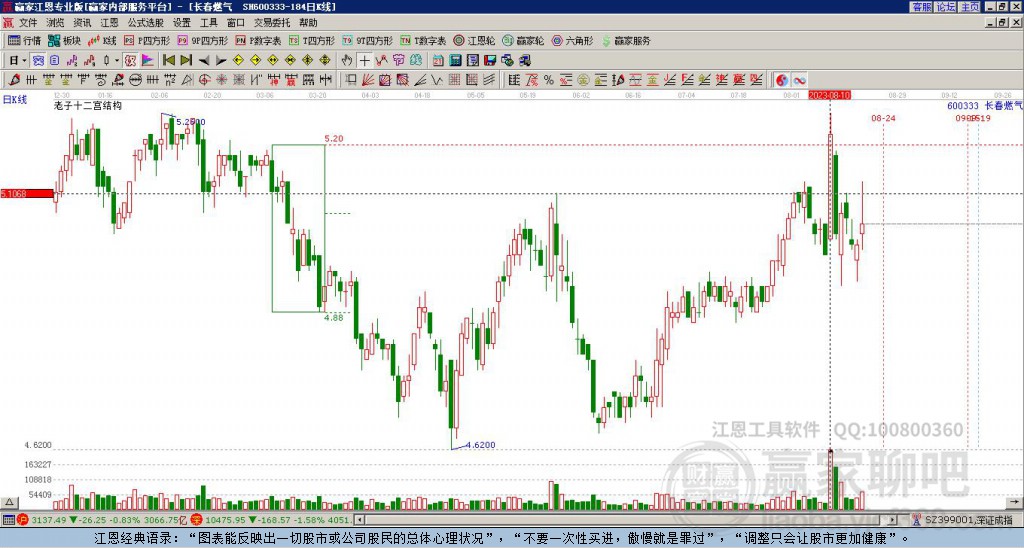1024x548 pixels.
Task: Open 赢家服务 with dollar icon
Action: click(x=626, y=40)
